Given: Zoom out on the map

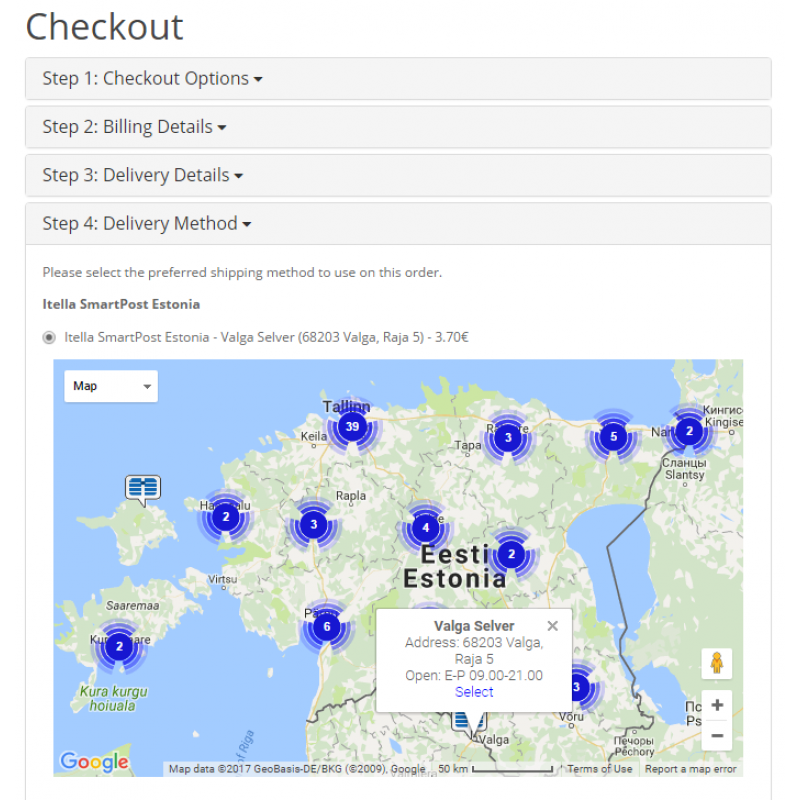Looking at the screenshot, I should coord(716,735).
